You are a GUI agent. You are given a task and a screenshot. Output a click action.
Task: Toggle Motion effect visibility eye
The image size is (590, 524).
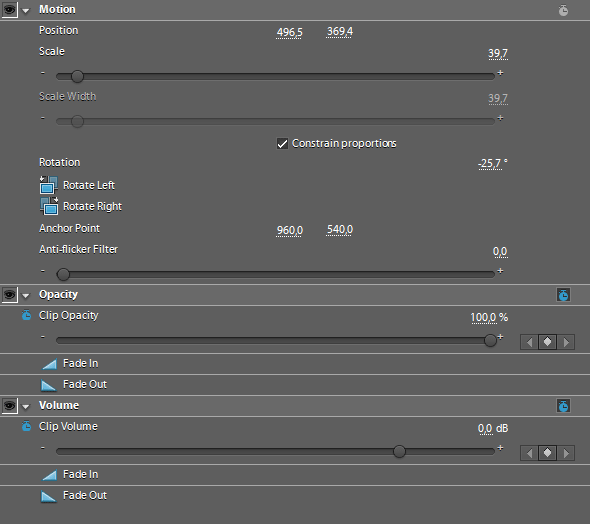9,9
